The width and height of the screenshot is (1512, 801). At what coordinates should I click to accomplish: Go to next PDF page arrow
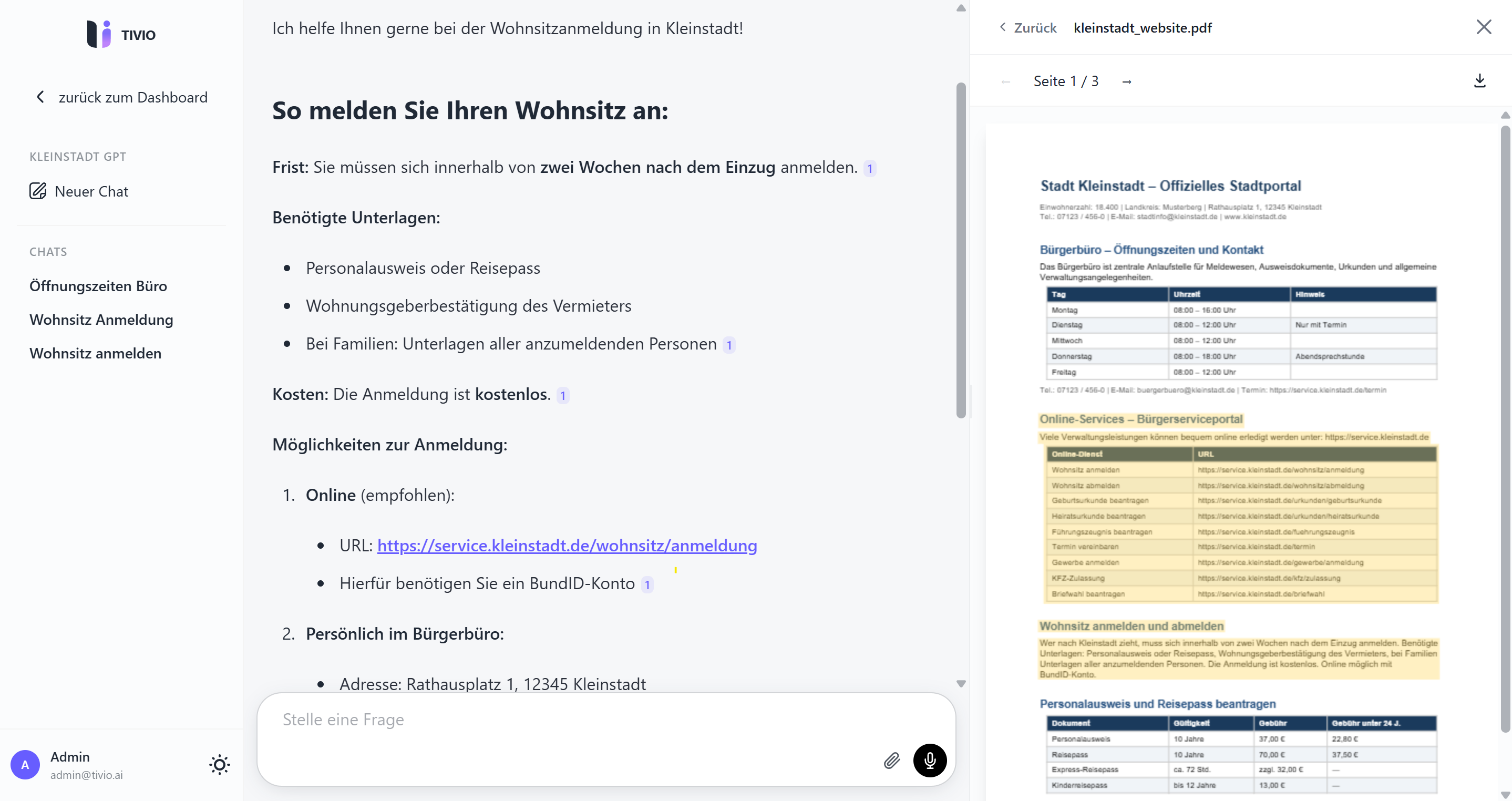point(1126,81)
